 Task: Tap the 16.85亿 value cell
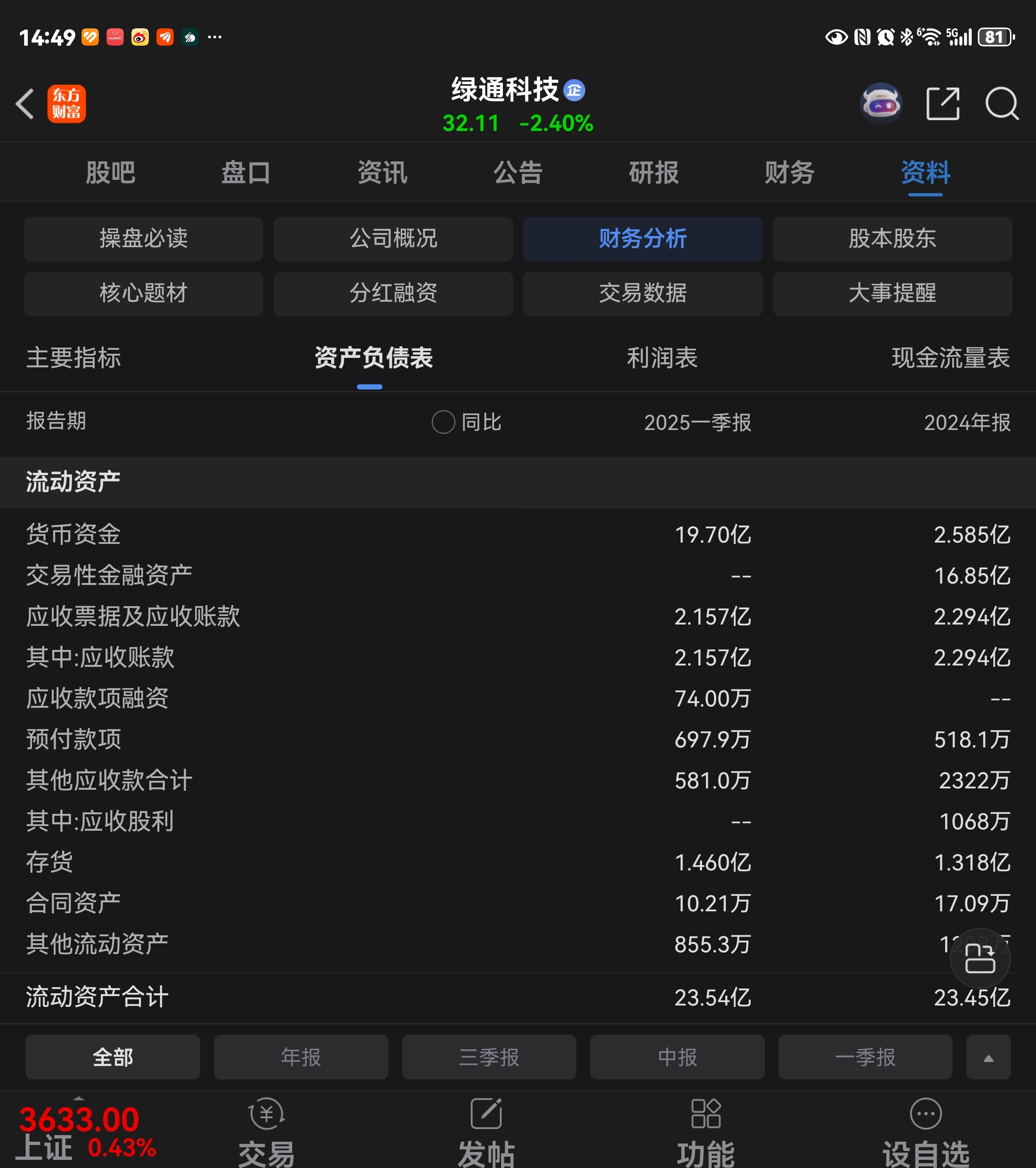[972, 576]
